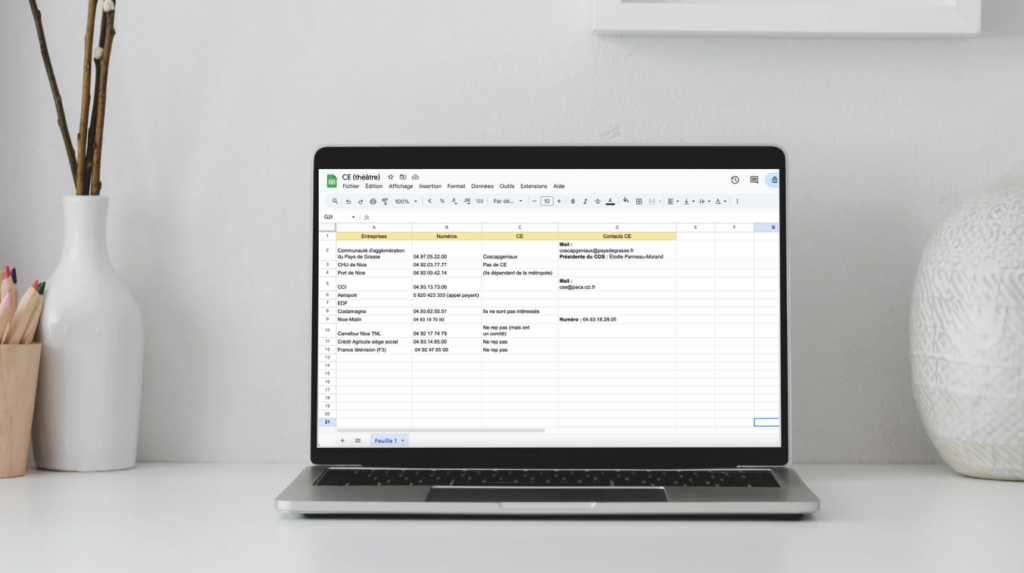Open the Affichage menu
Image resolution: width=1024 pixels, height=573 pixels.
[x=400, y=186]
